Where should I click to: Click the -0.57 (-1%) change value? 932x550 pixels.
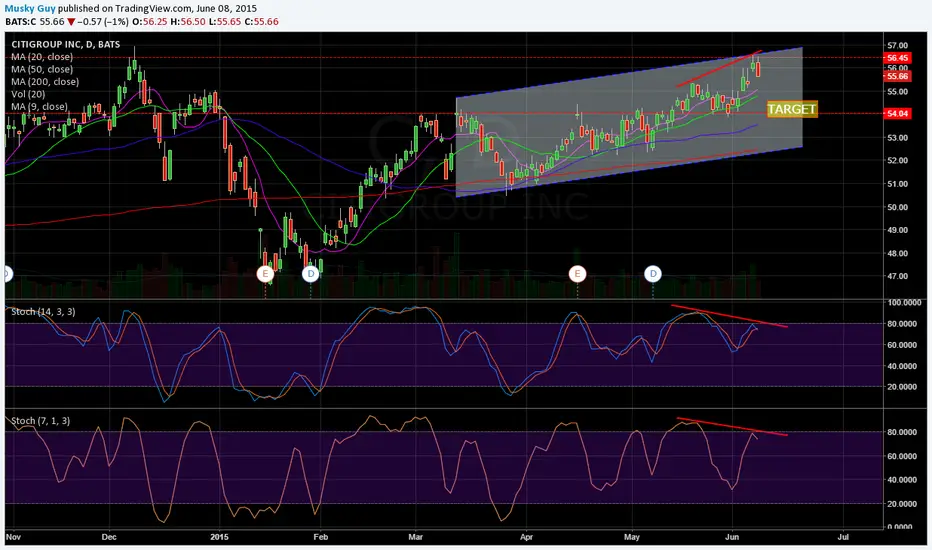pyautogui.click(x=103, y=21)
